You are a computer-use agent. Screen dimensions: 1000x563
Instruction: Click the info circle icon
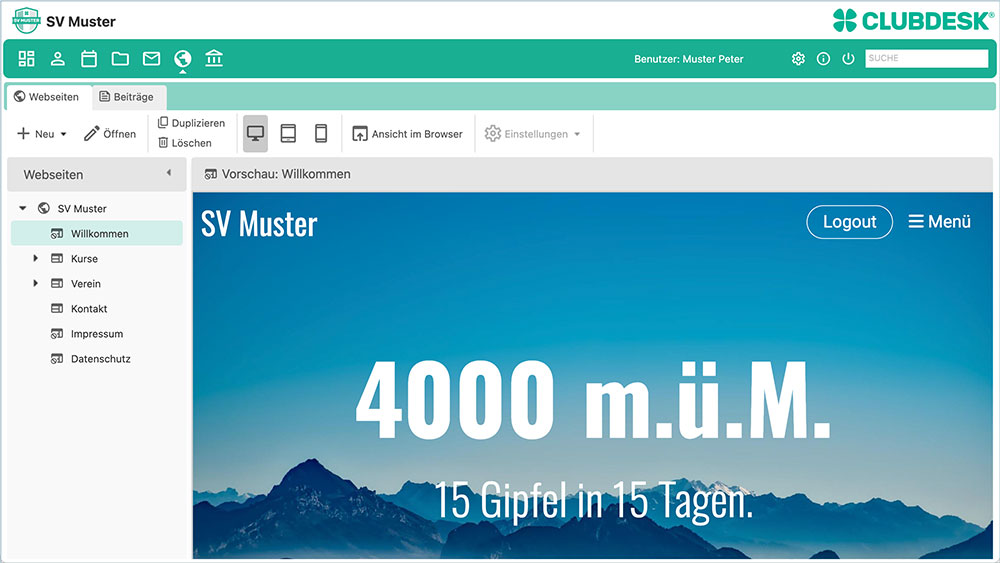point(823,59)
